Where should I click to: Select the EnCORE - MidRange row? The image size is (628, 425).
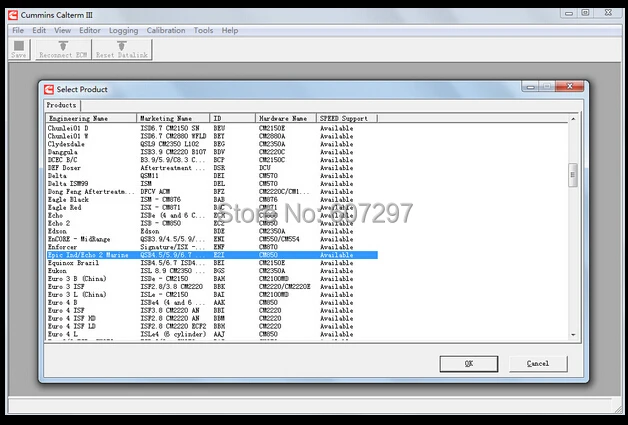point(212,239)
